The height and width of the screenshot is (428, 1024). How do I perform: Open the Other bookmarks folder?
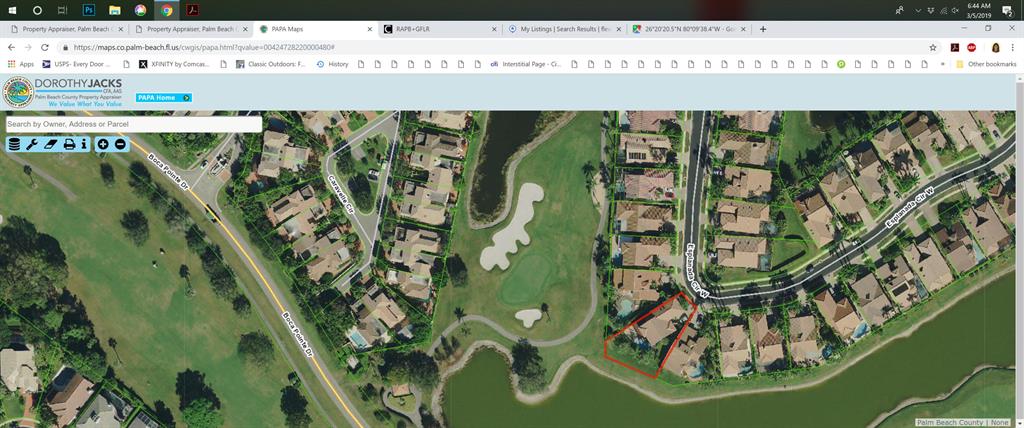(985, 64)
